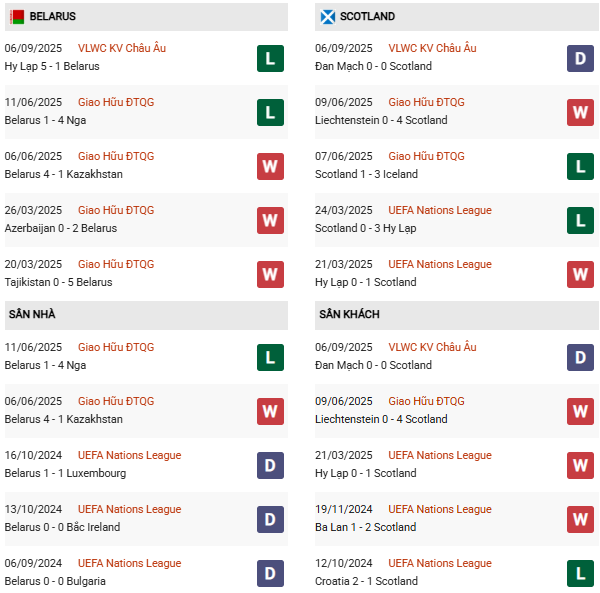Click the L badge for Scotland 1 - 3 Iceland

(581, 166)
